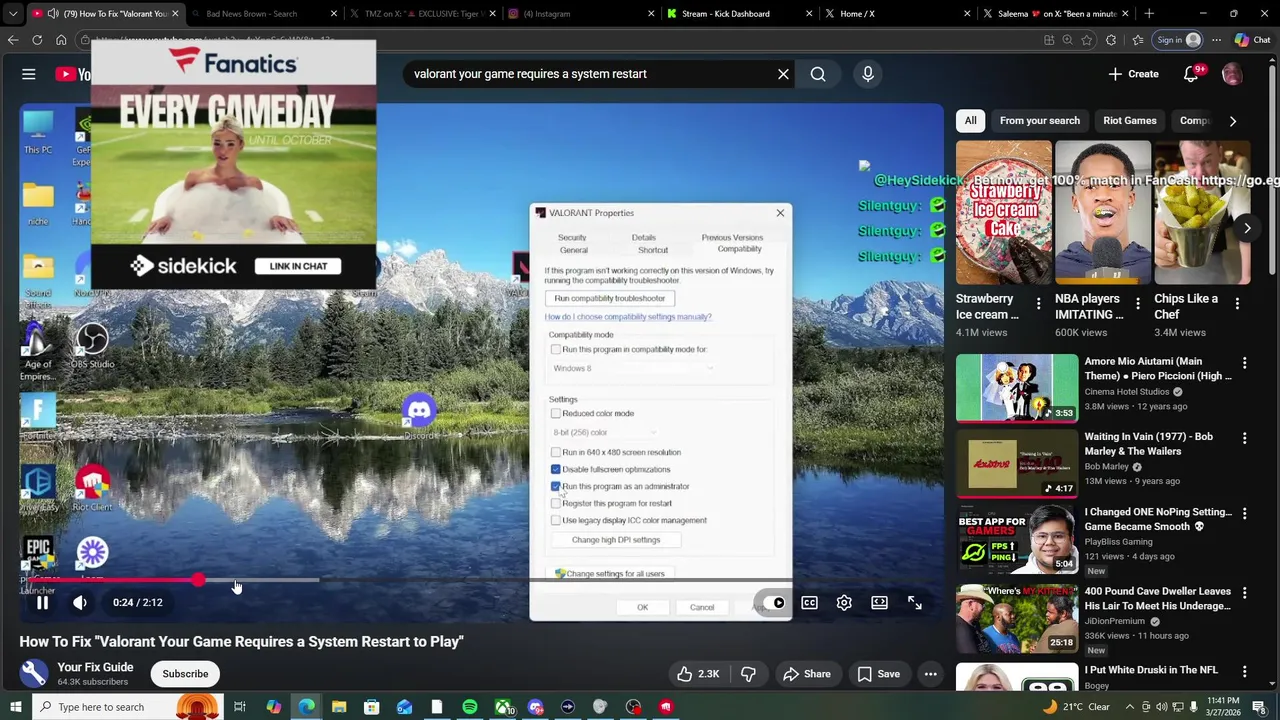Open Strawberry Ice cream Short thumbnail
The height and width of the screenshot is (720, 1280).
point(1003,213)
